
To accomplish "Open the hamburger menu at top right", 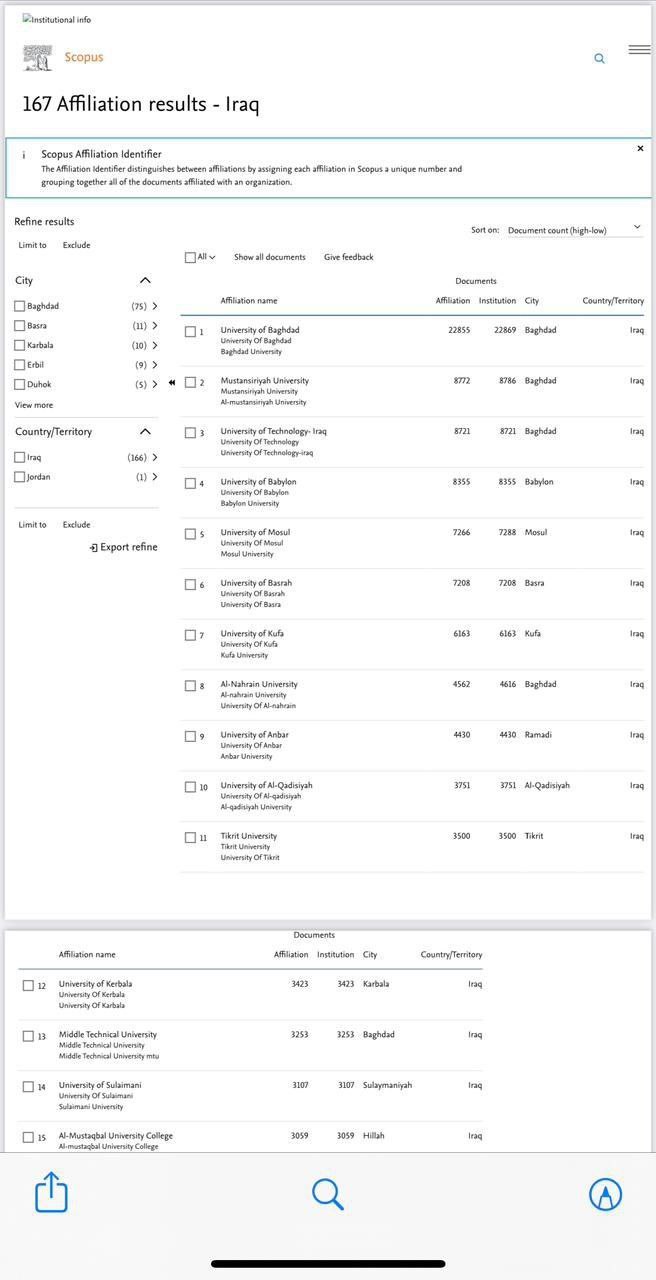I will 639,50.
